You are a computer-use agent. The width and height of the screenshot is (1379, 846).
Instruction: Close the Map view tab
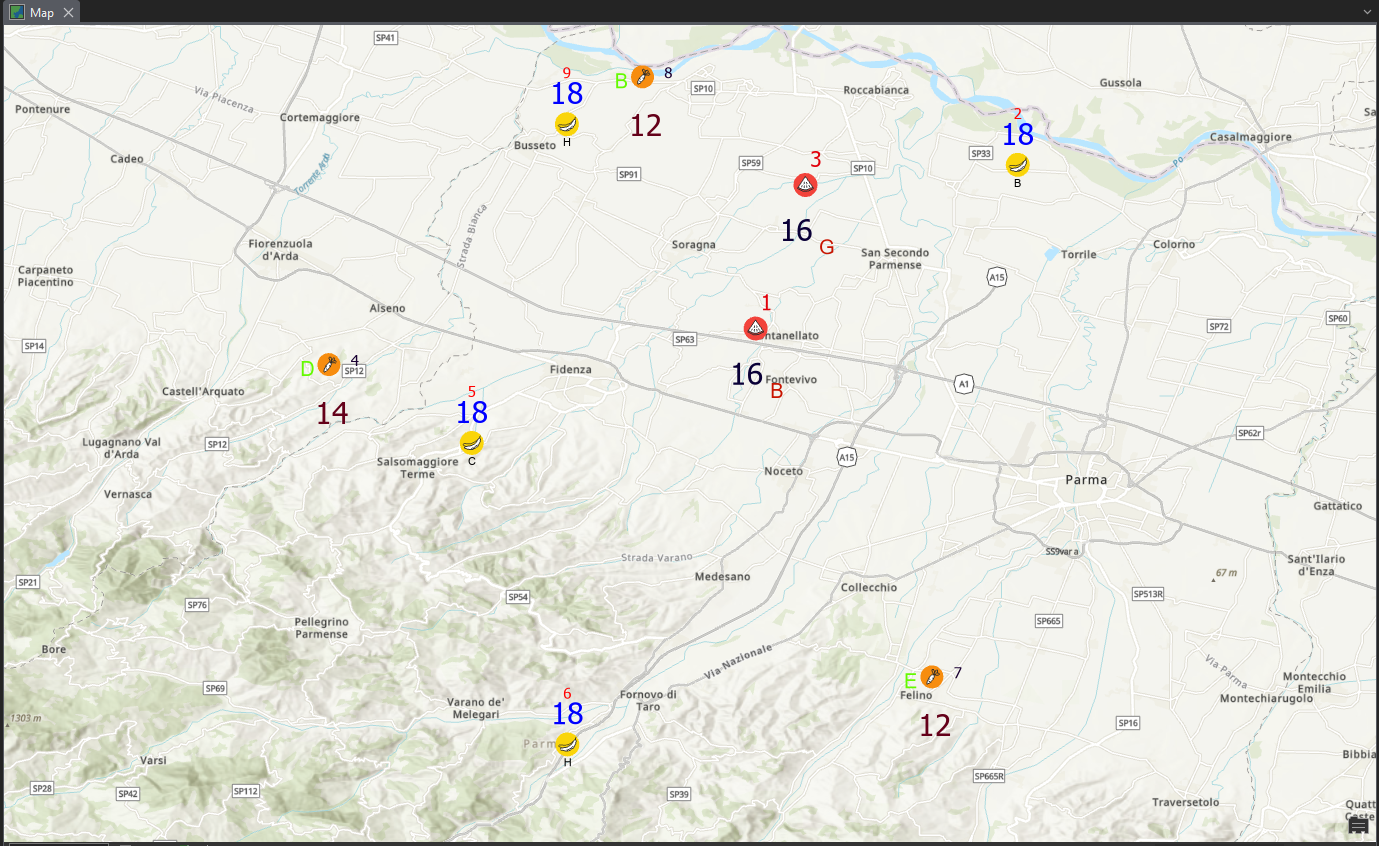coord(66,12)
